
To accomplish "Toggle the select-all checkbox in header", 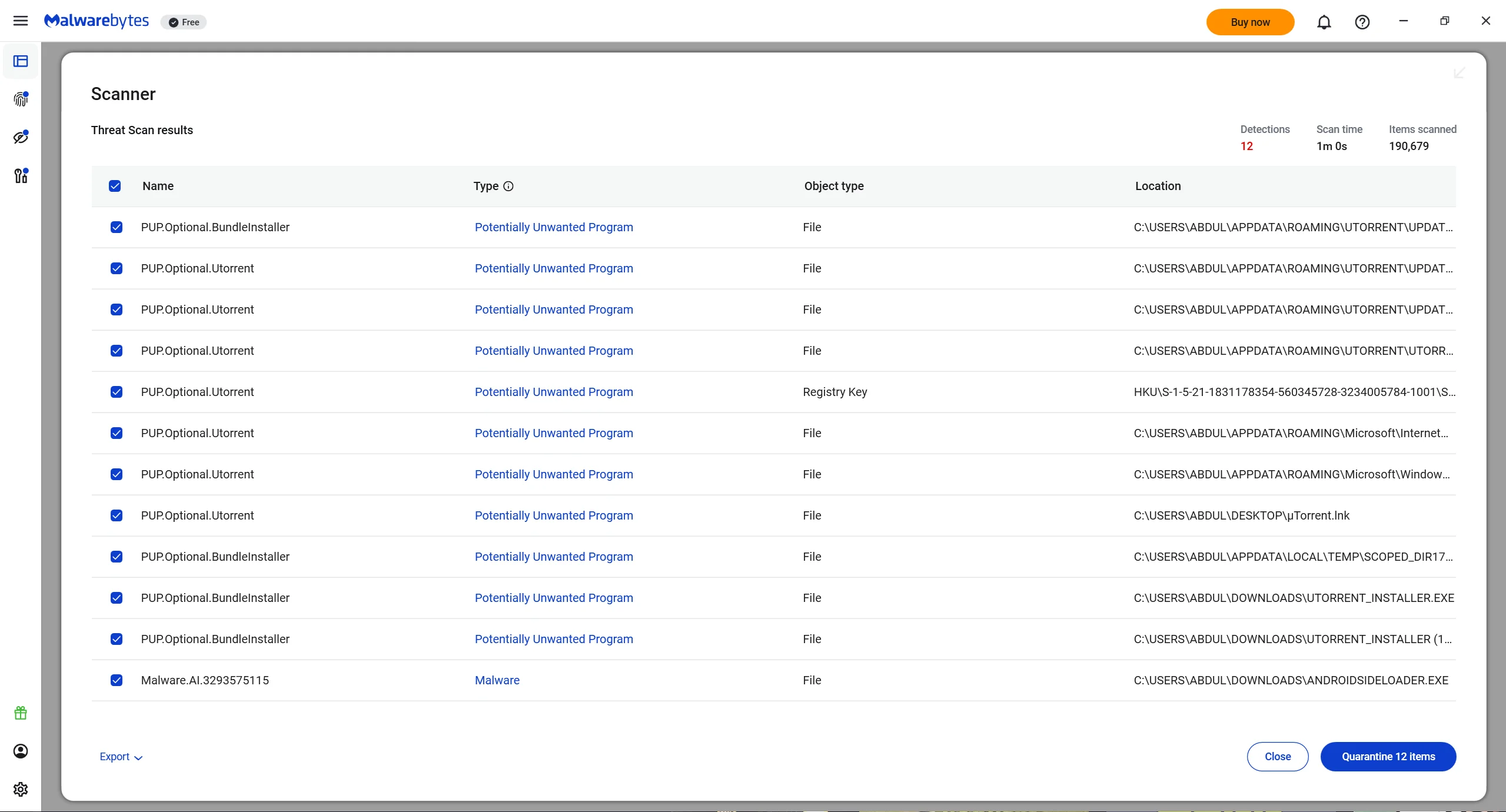I will point(115,187).
